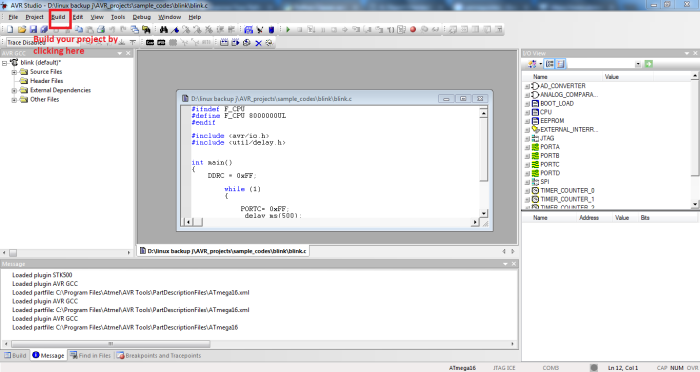Click the Save All toolbar icon
The width and height of the screenshot is (700, 372).
[x=44, y=29]
